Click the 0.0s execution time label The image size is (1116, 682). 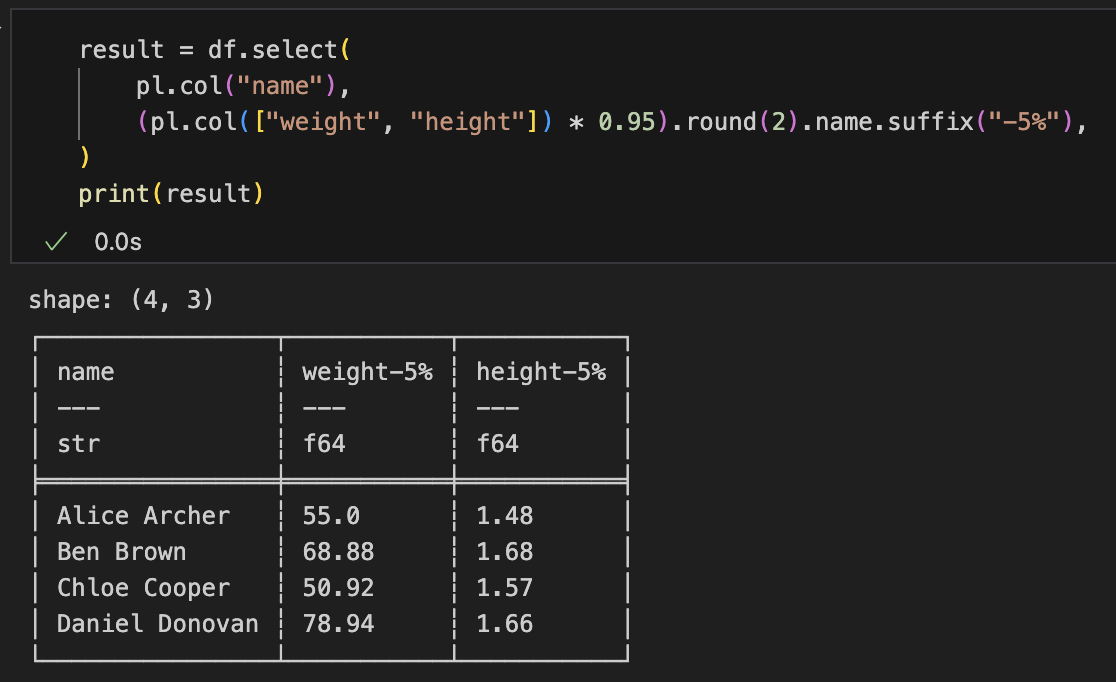click(118, 242)
